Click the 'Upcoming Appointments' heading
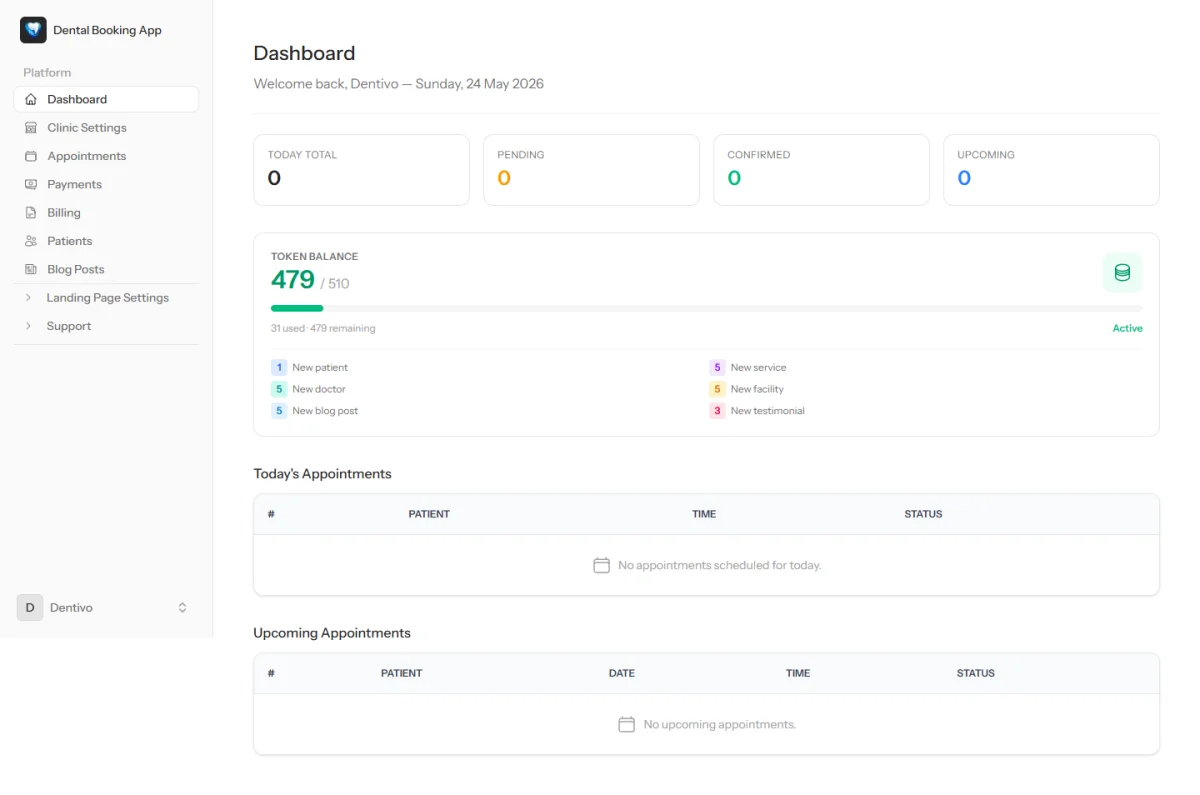This screenshot has height=795, width=1200. (332, 633)
